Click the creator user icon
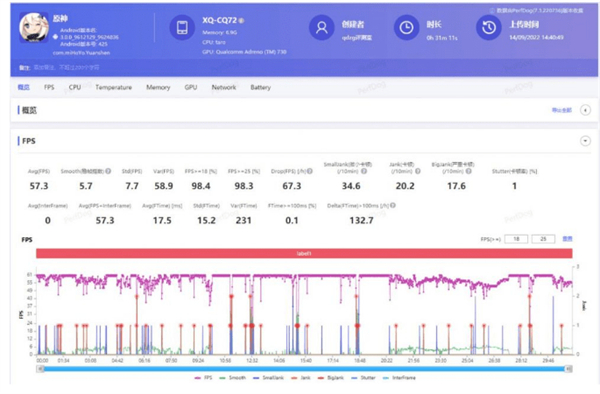600x394 pixels. click(x=321, y=28)
